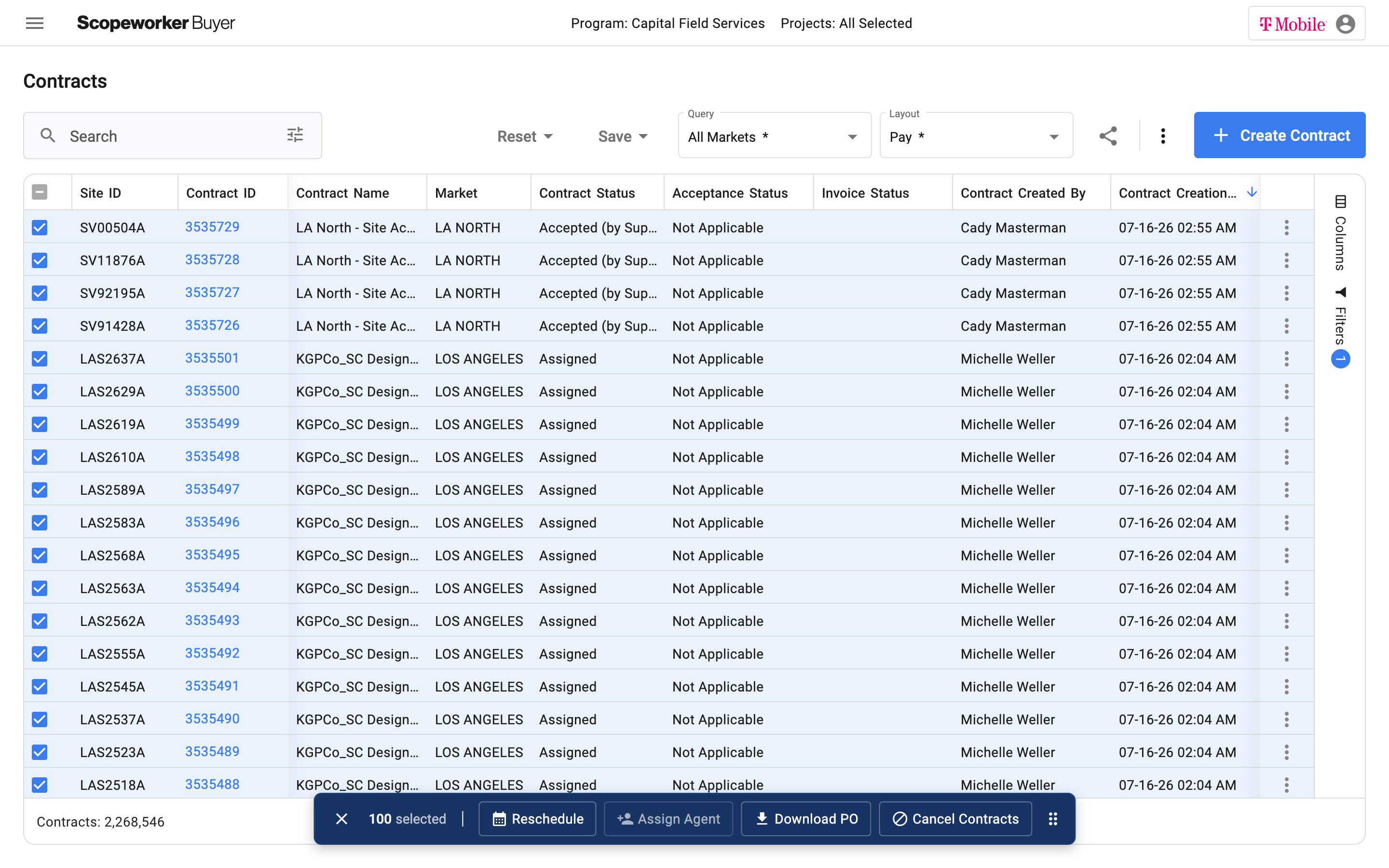Open the hamburger navigation menu

click(34, 23)
